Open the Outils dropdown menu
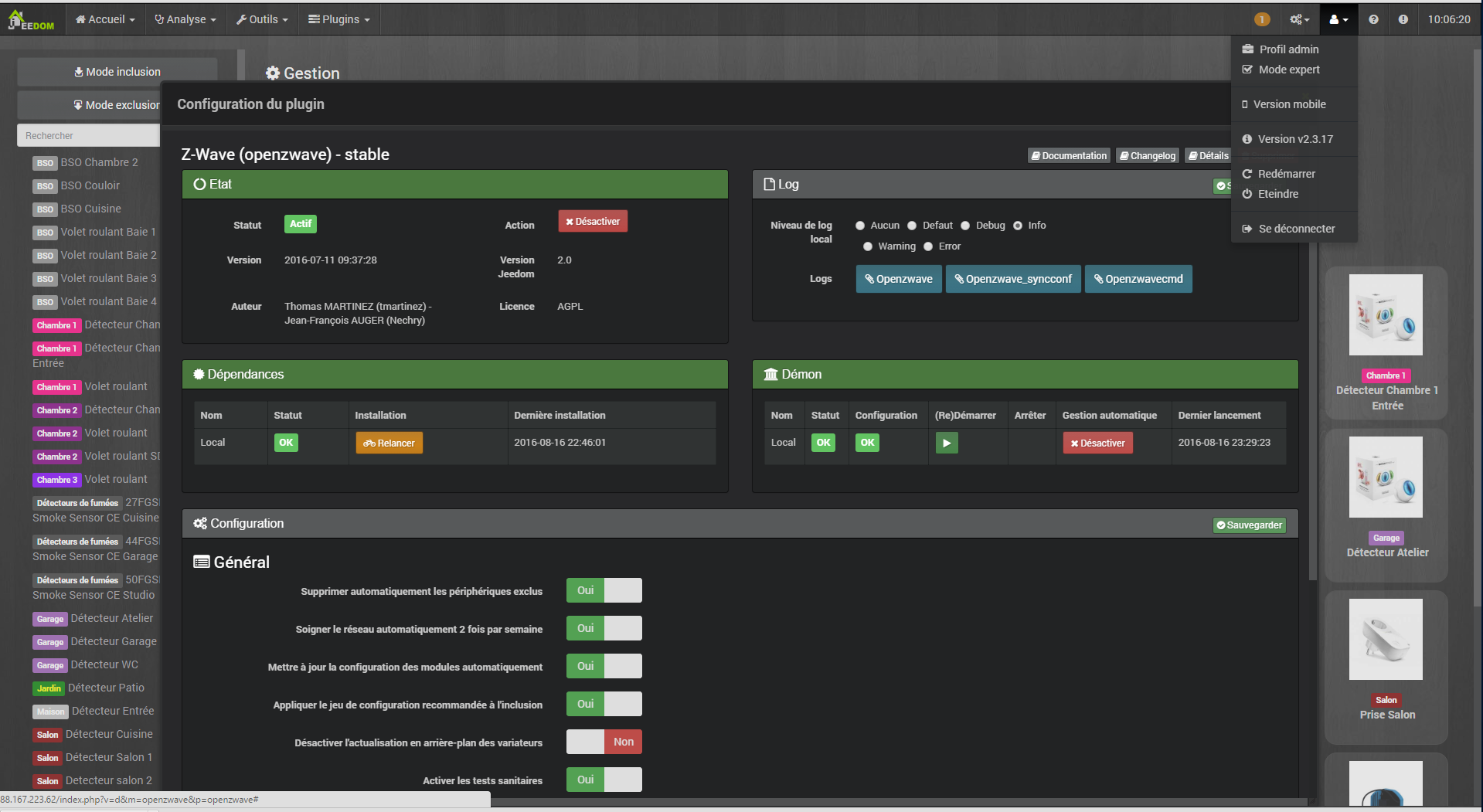1483x812 pixels. pyautogui.click(x=262, y=19)
